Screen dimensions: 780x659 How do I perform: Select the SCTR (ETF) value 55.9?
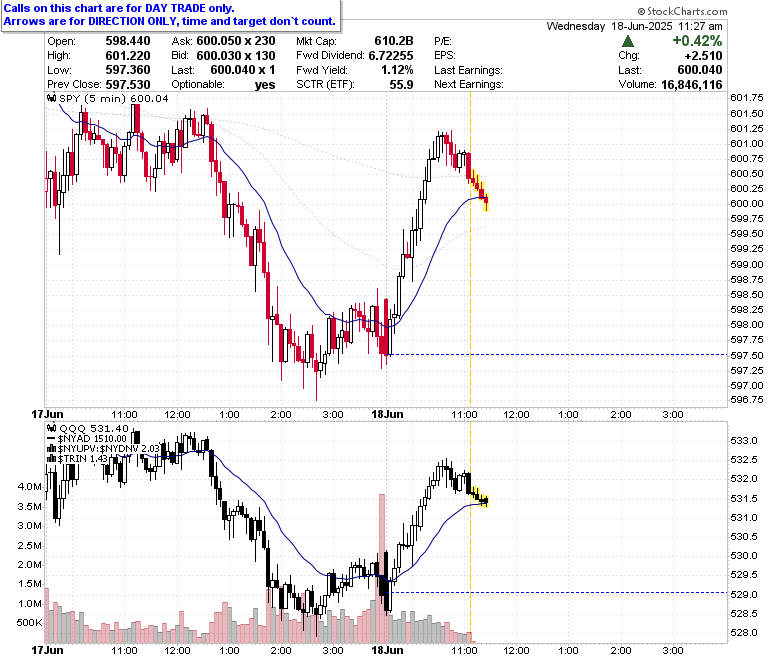[x=401, y=85]
